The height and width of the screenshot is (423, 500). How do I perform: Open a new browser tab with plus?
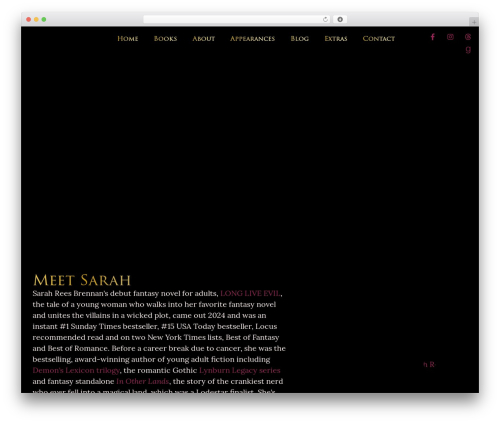(474, 22)
